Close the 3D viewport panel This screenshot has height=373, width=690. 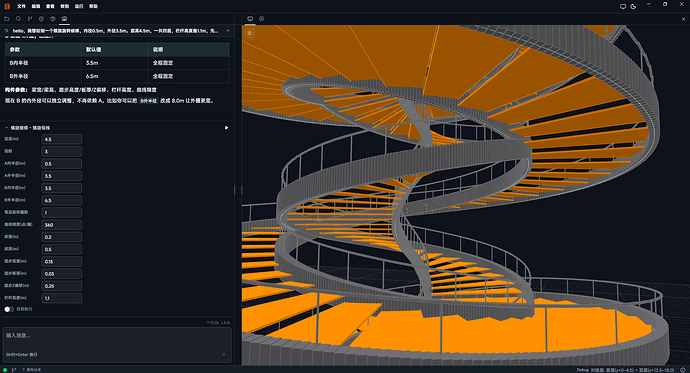click(683, 19)
